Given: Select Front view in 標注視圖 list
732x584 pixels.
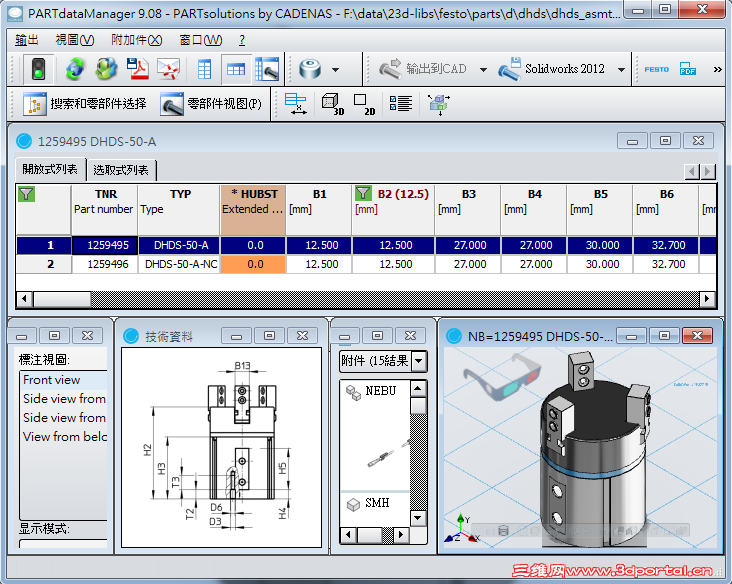Looking at the screenshot, I should tap(64, 380).
